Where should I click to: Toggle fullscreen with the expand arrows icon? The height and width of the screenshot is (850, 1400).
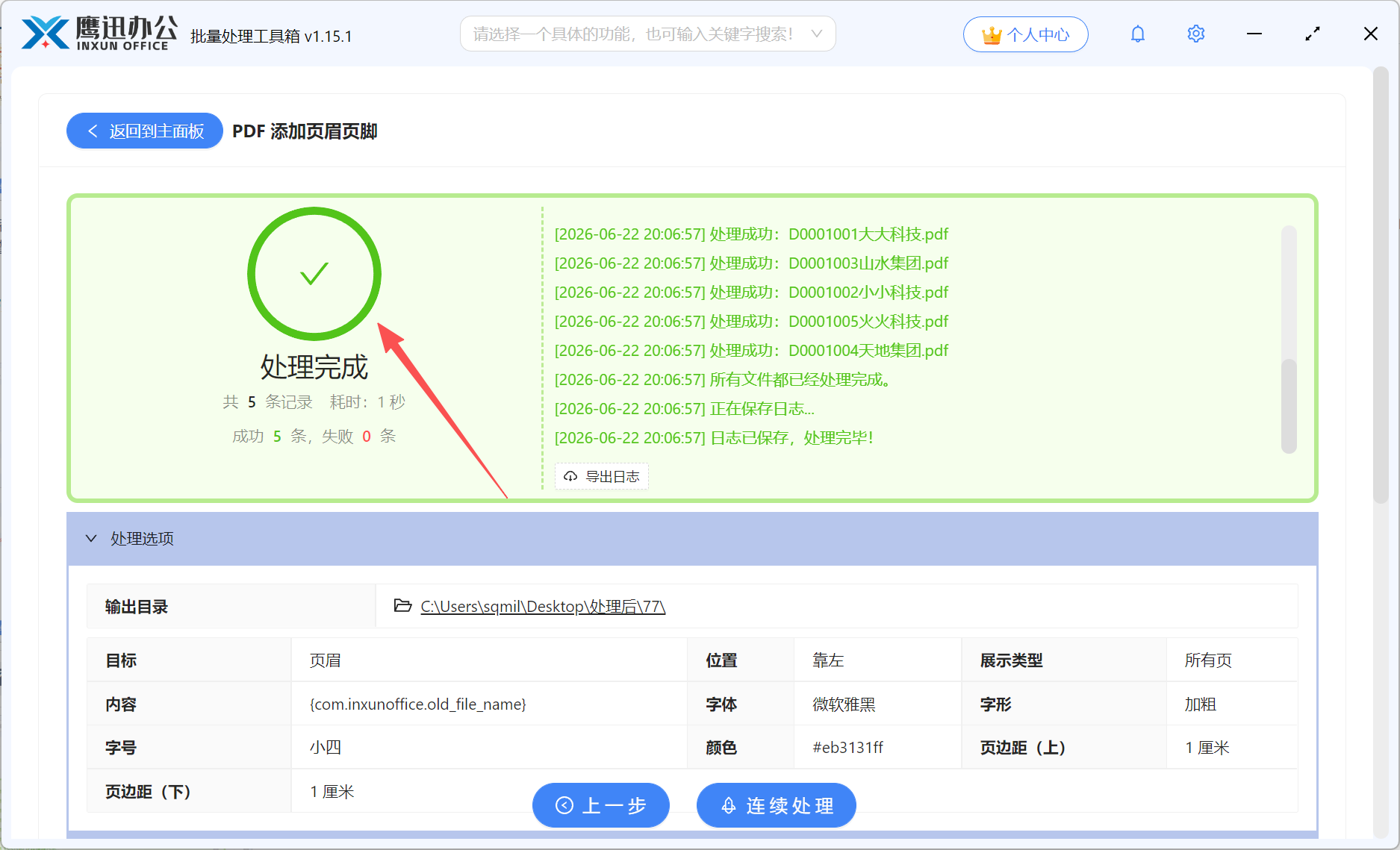click(1313, 34)
